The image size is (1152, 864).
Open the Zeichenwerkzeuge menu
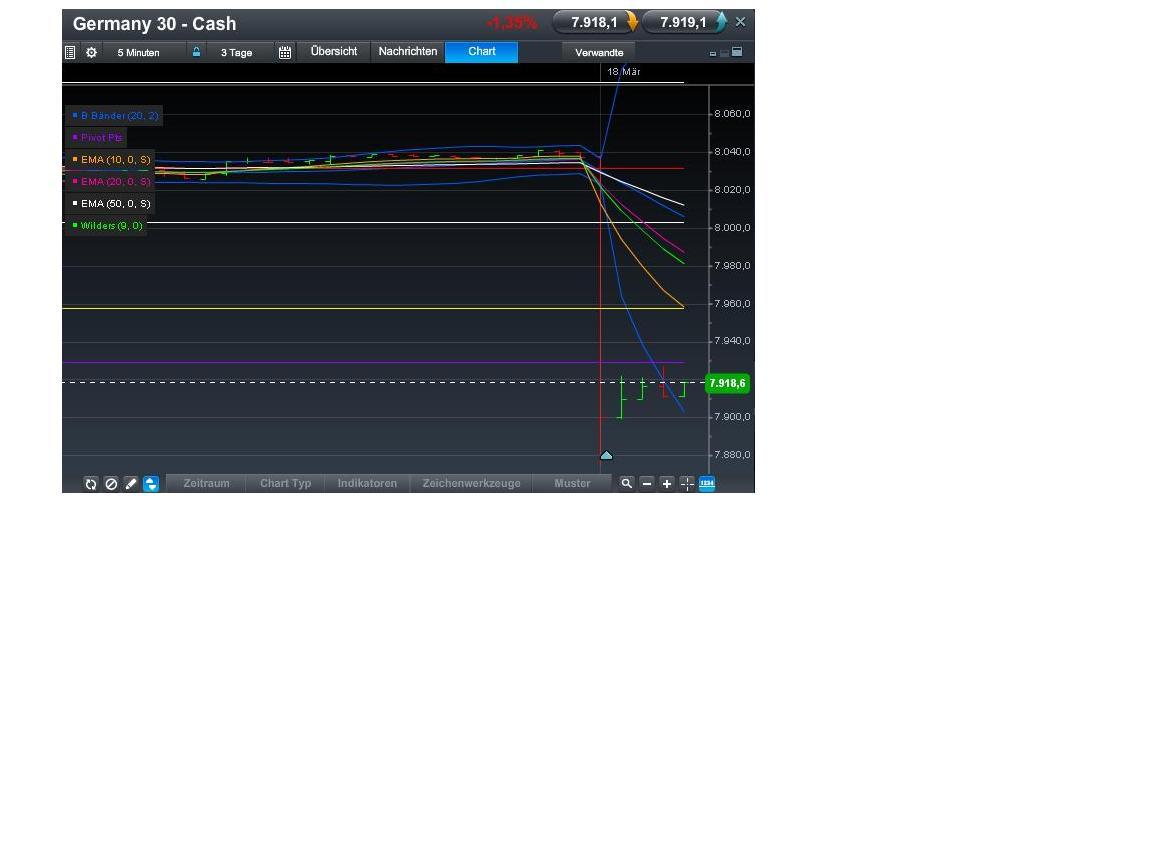click(471, 483)
